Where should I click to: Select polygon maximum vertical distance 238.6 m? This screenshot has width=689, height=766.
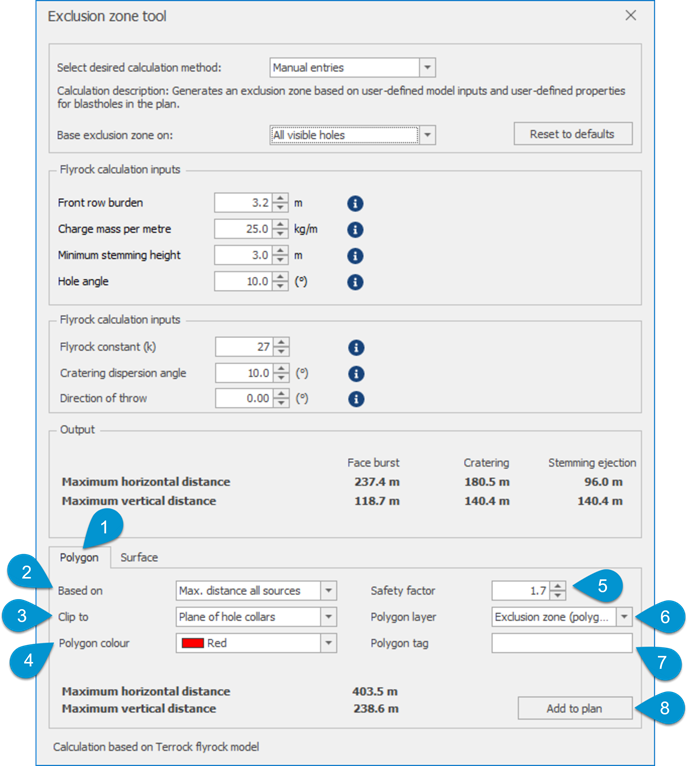click(x=376, y=709)
